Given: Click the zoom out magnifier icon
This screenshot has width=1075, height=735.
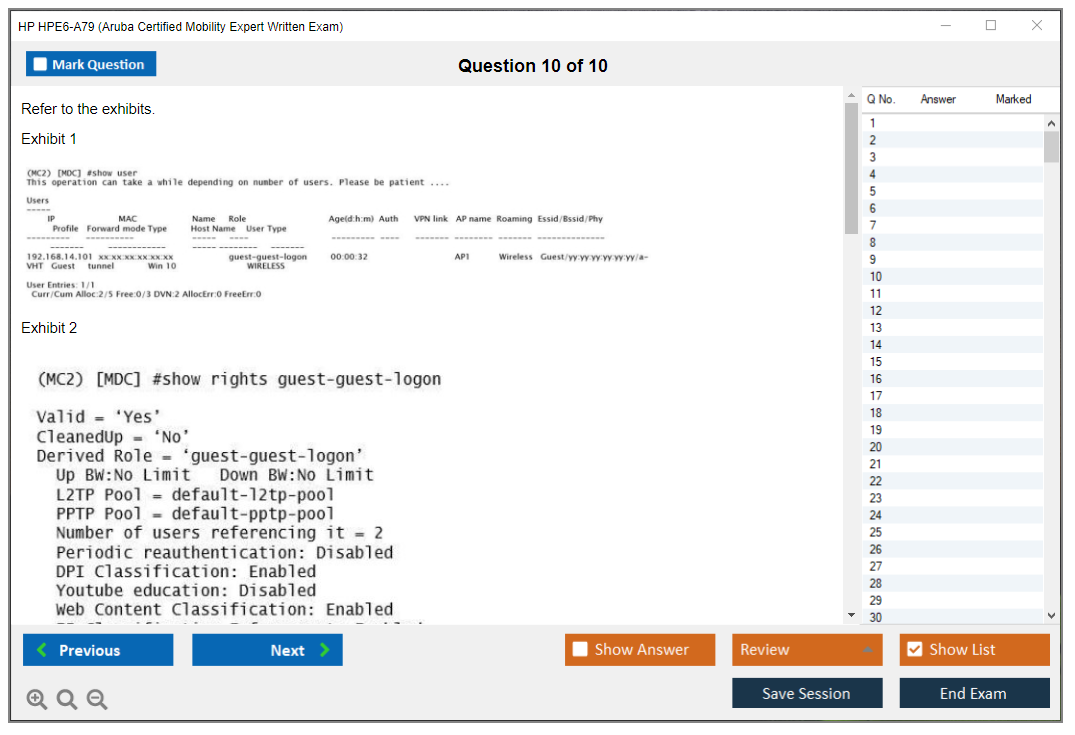Looking at the screenshot, I should [97, 700].
